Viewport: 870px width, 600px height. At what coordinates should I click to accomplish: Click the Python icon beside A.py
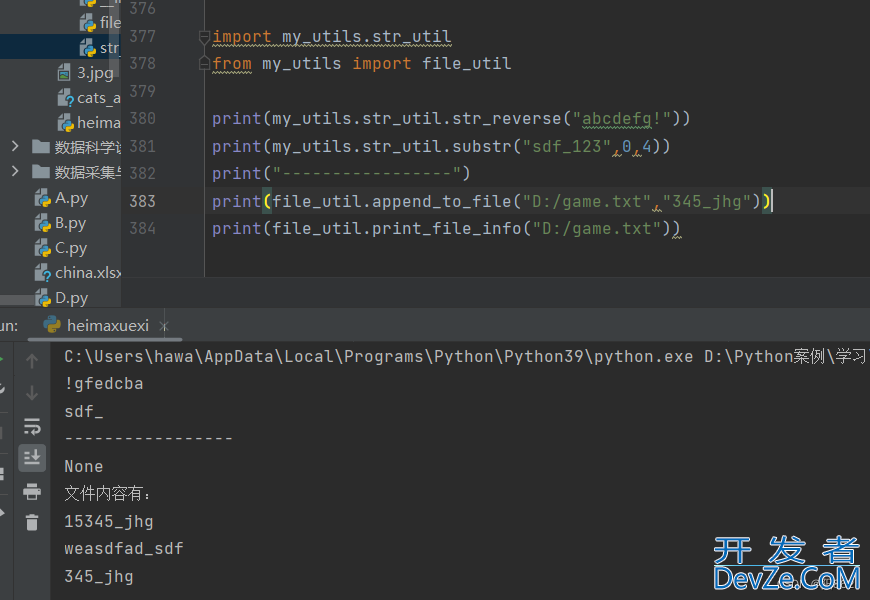click(43, 198)
